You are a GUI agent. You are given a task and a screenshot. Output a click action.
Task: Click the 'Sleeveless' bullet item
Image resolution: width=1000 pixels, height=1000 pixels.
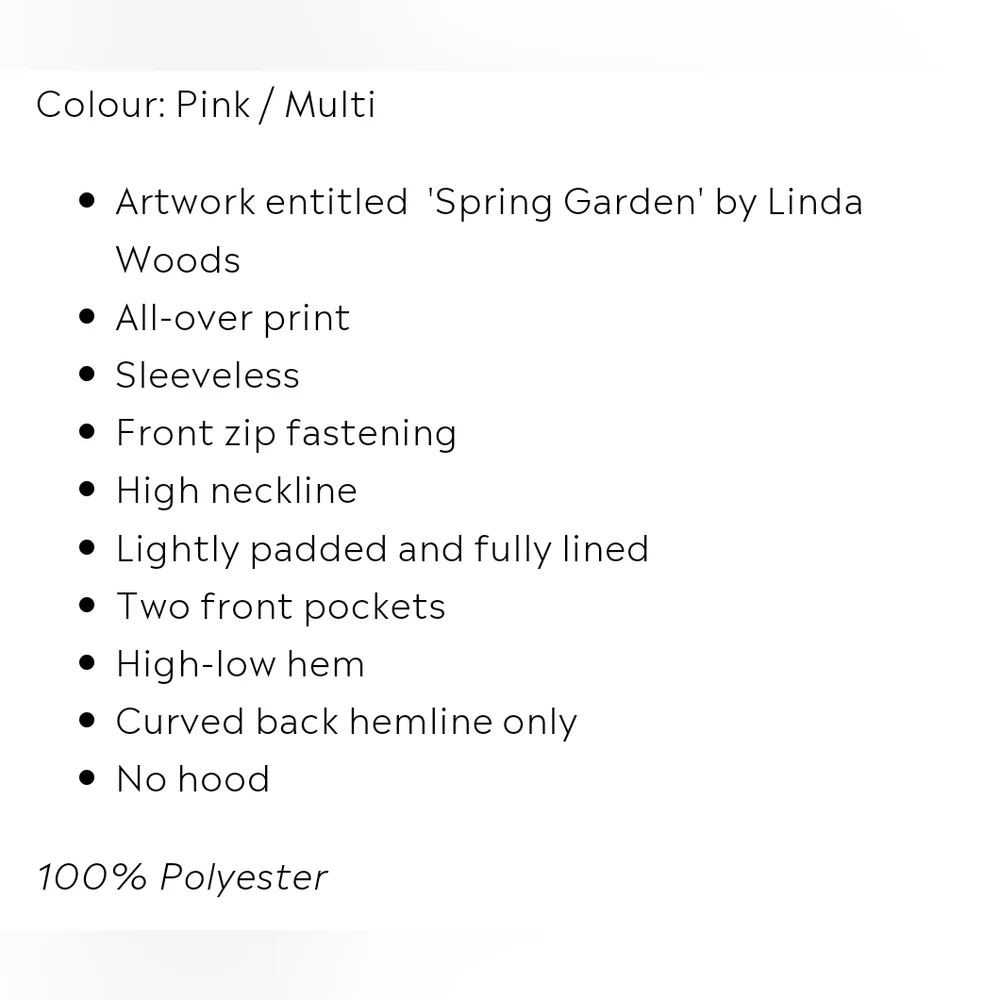point(207,374)
